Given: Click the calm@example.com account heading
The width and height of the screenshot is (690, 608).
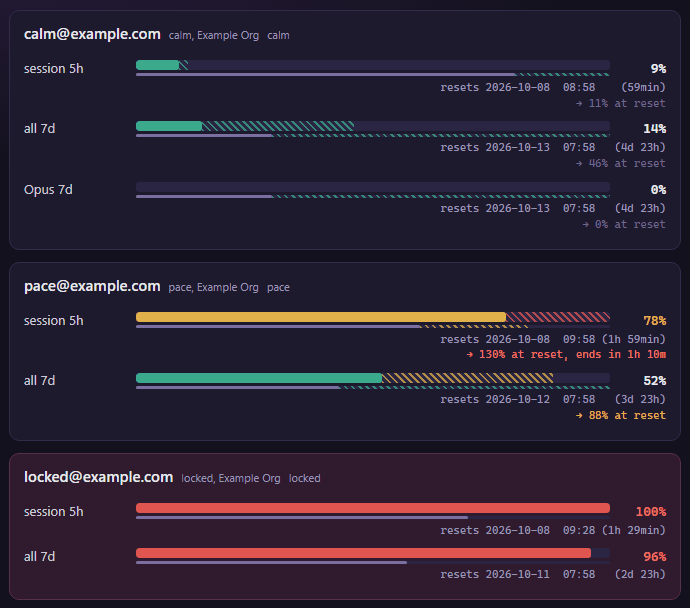Looking at the screenshot, I should pyautogui.click(x=92, y=34).
